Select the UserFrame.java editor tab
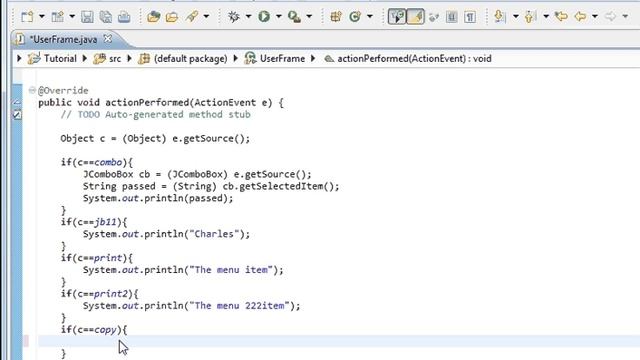The height and width of the screenshot is (360, 640). click(x=63, y=40)
